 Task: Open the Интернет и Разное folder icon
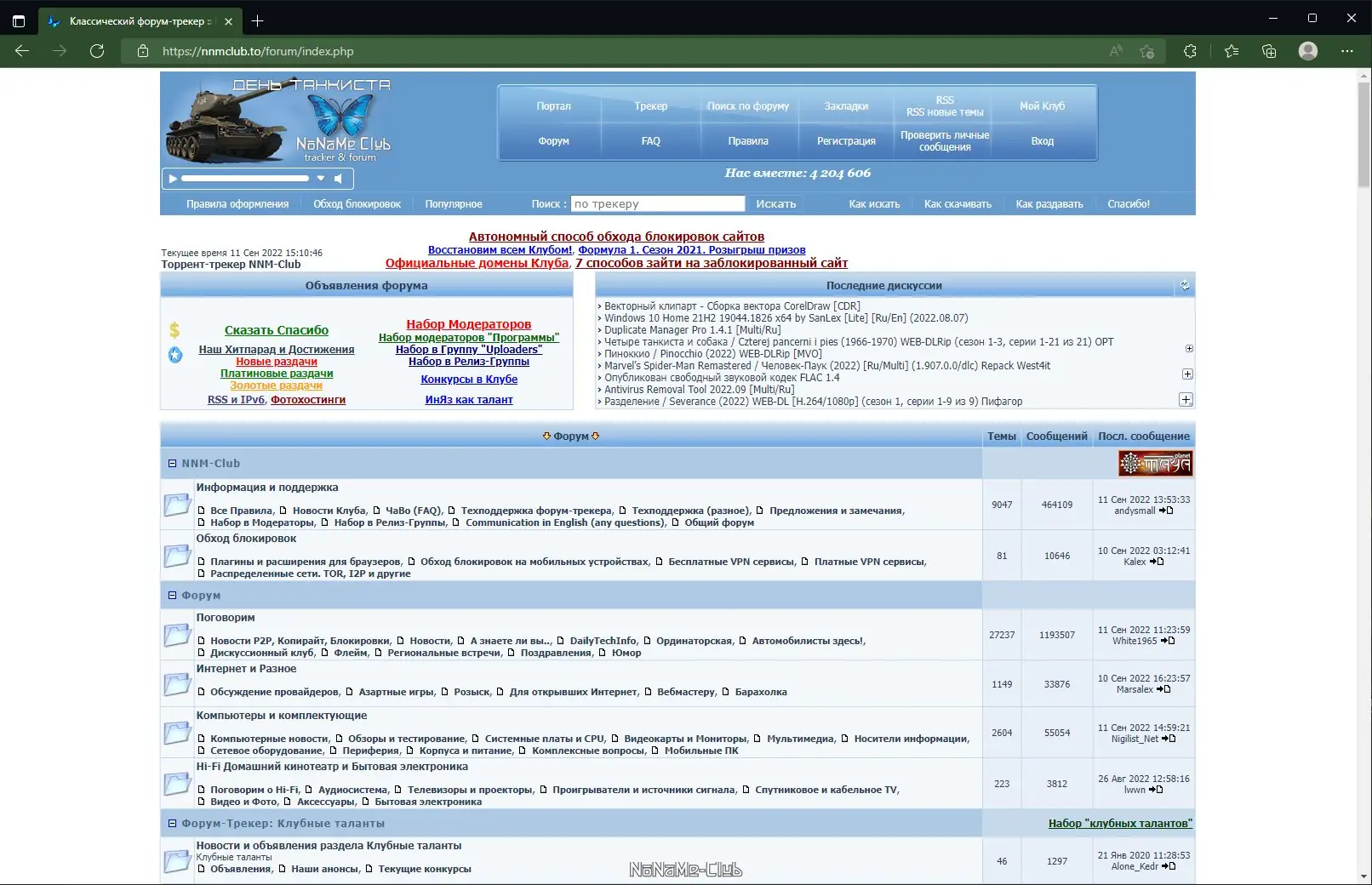(177, 683)
